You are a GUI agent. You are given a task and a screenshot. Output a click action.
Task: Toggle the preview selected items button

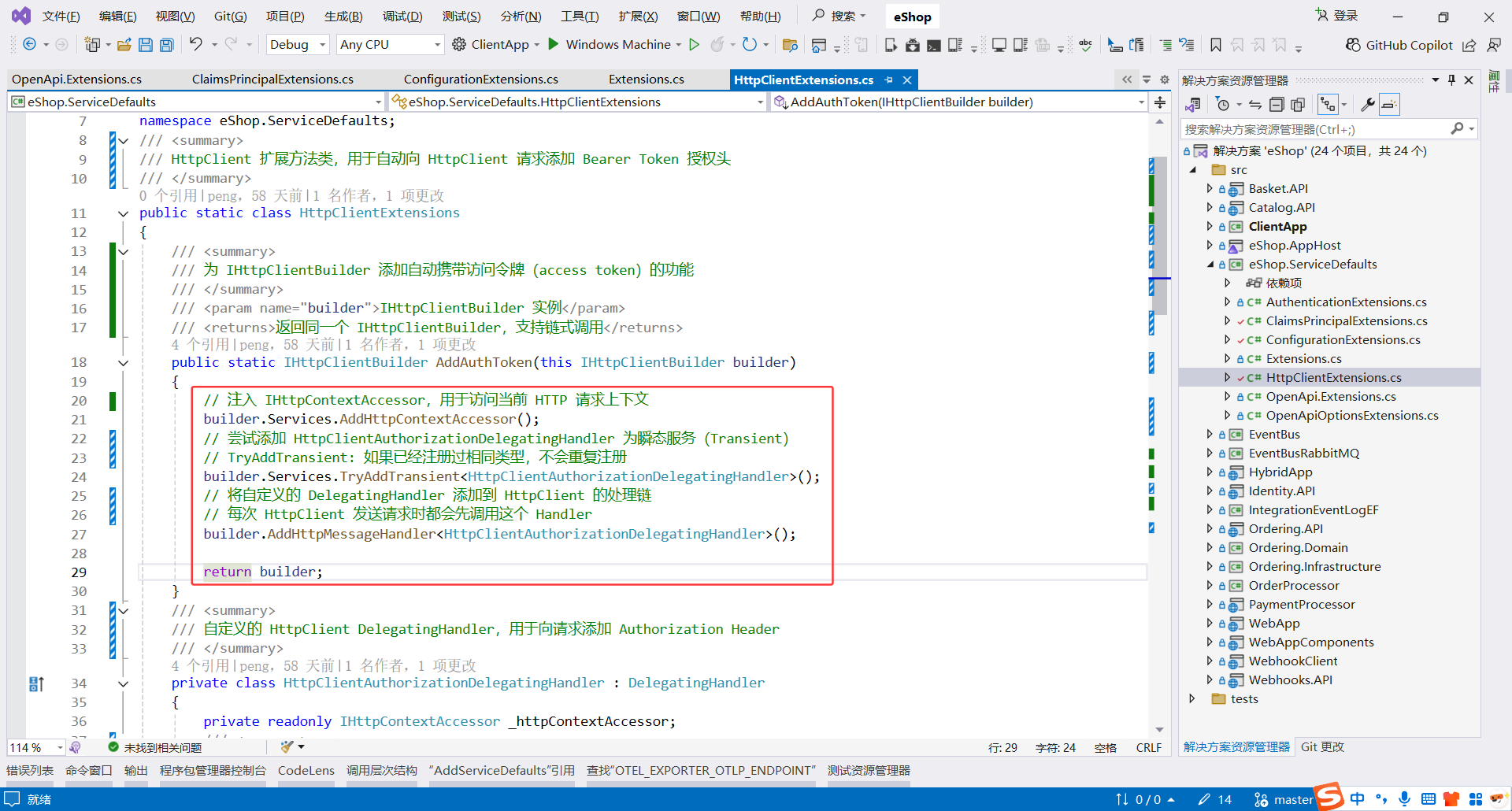1390,104
